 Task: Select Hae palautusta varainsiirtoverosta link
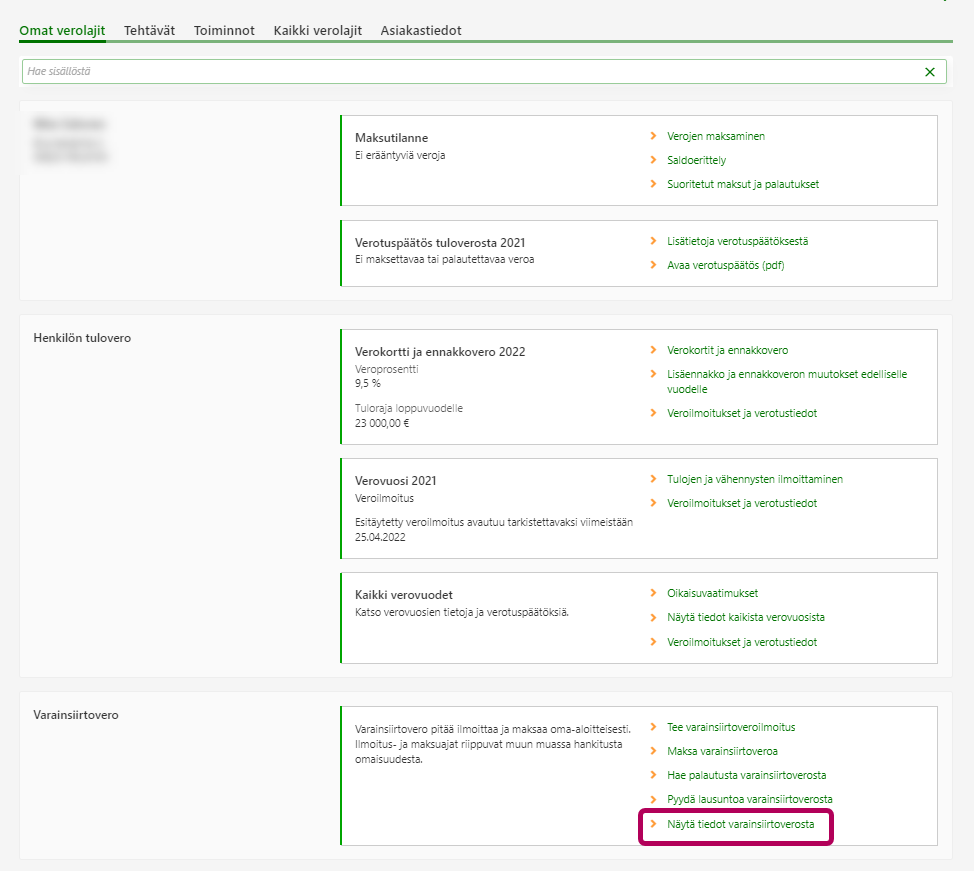[746, 775]
